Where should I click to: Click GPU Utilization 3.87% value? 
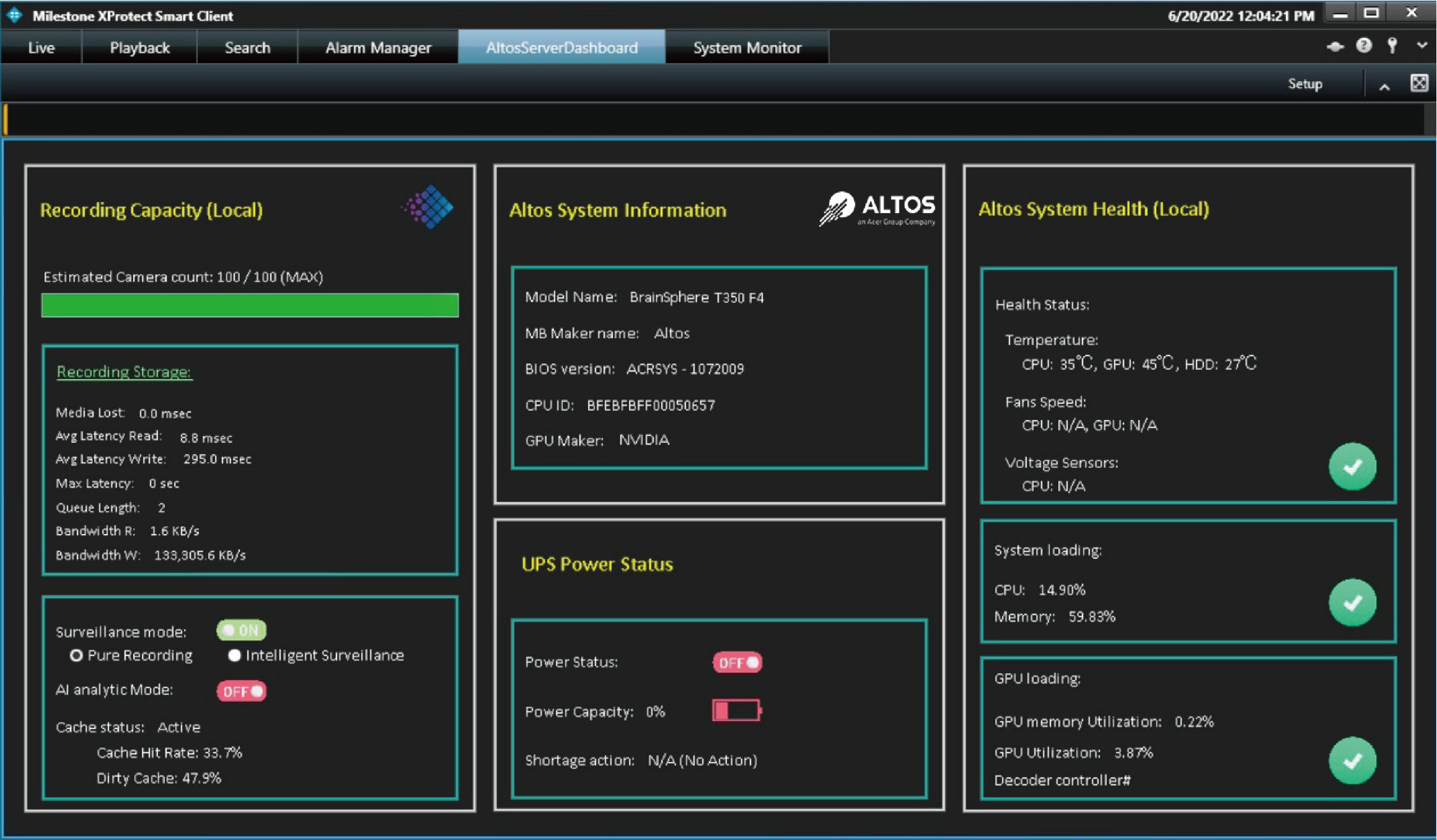(1133, 753)
